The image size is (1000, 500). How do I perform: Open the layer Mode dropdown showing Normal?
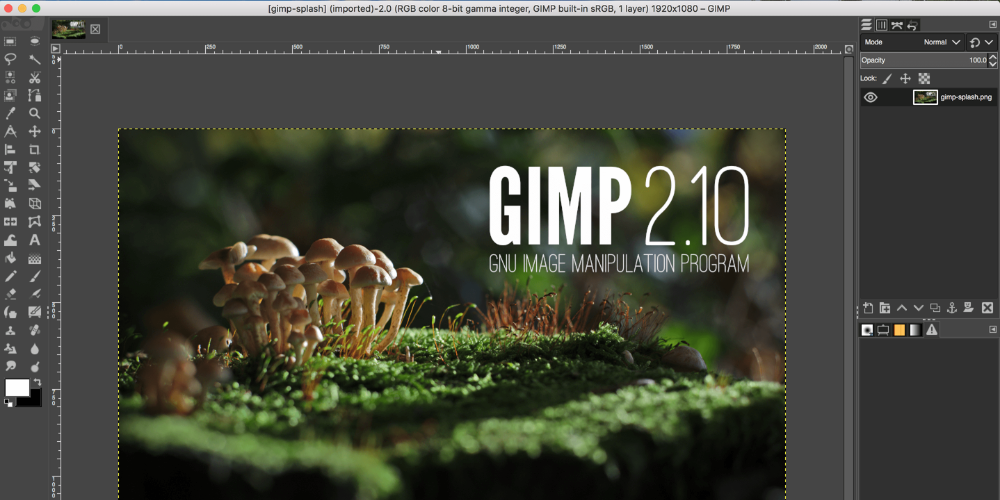[912, 42]
